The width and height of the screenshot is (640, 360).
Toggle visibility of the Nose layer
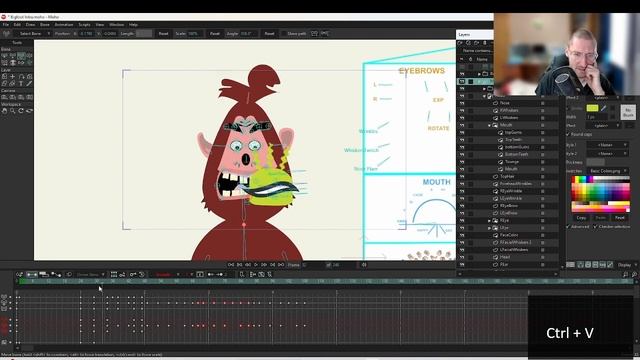tap(462, 103)
